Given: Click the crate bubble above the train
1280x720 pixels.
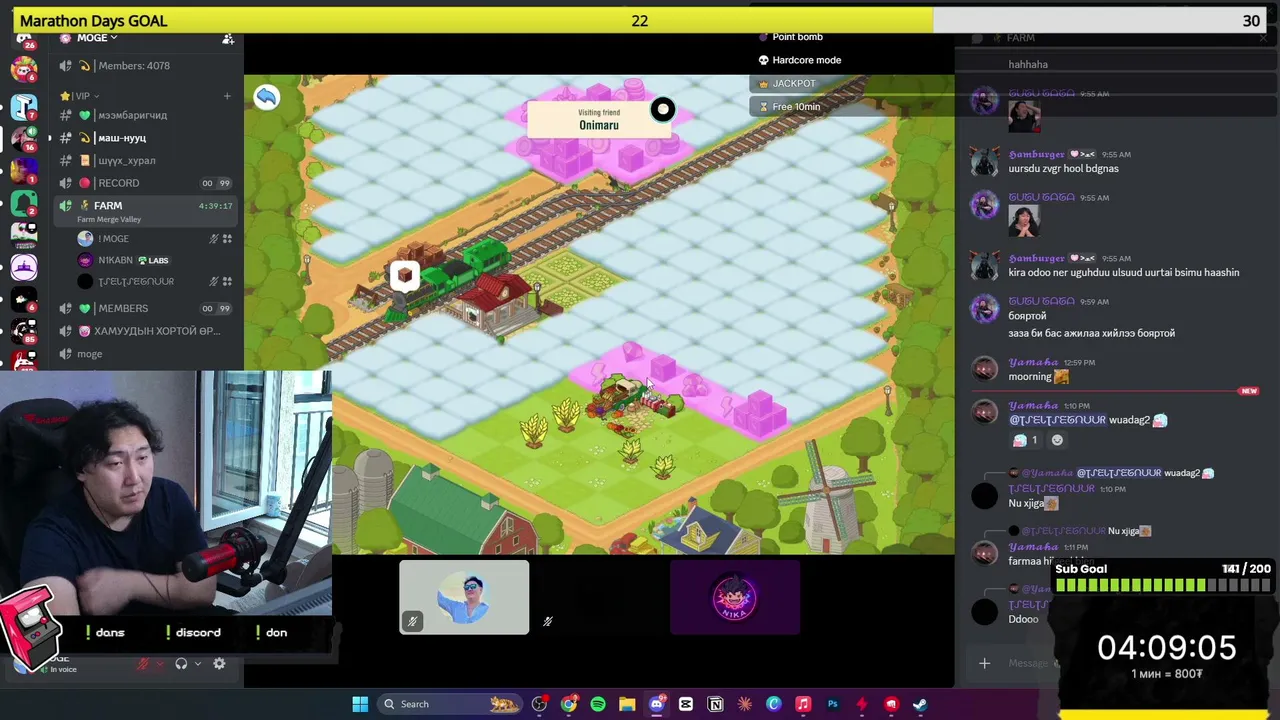Looking at the screenshot, I should (404, 275).
